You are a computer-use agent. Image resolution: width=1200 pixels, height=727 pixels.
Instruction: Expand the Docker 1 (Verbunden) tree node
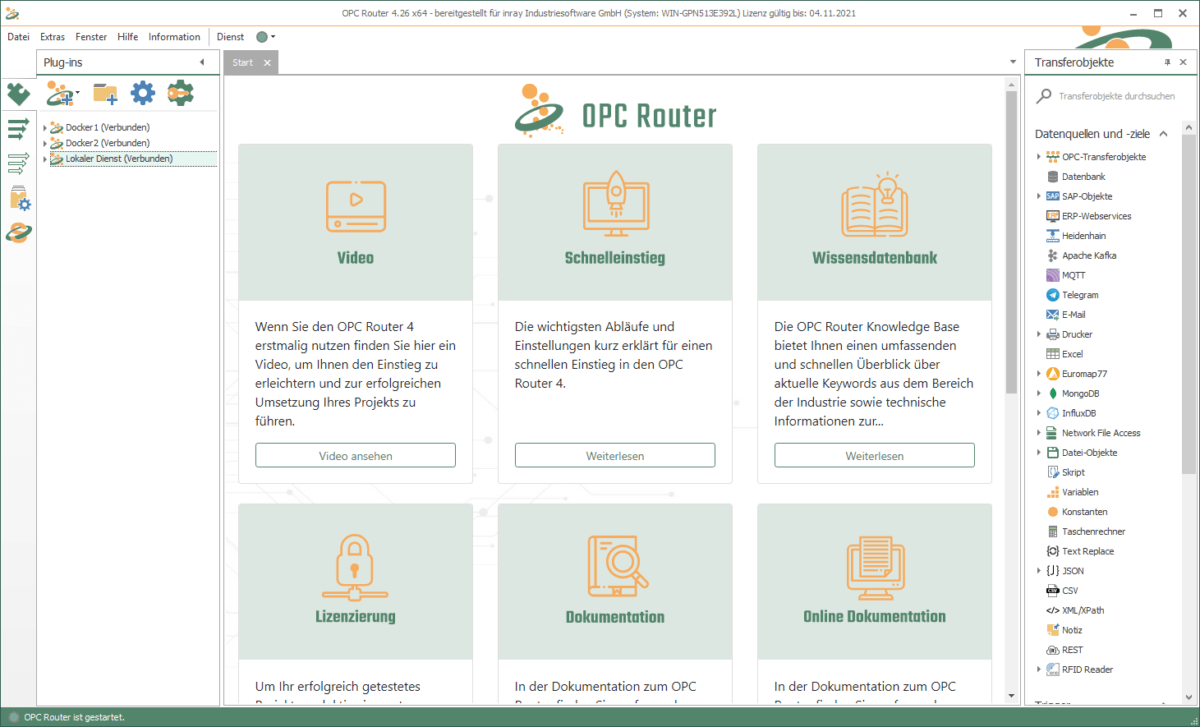click(x=44, y=128)
